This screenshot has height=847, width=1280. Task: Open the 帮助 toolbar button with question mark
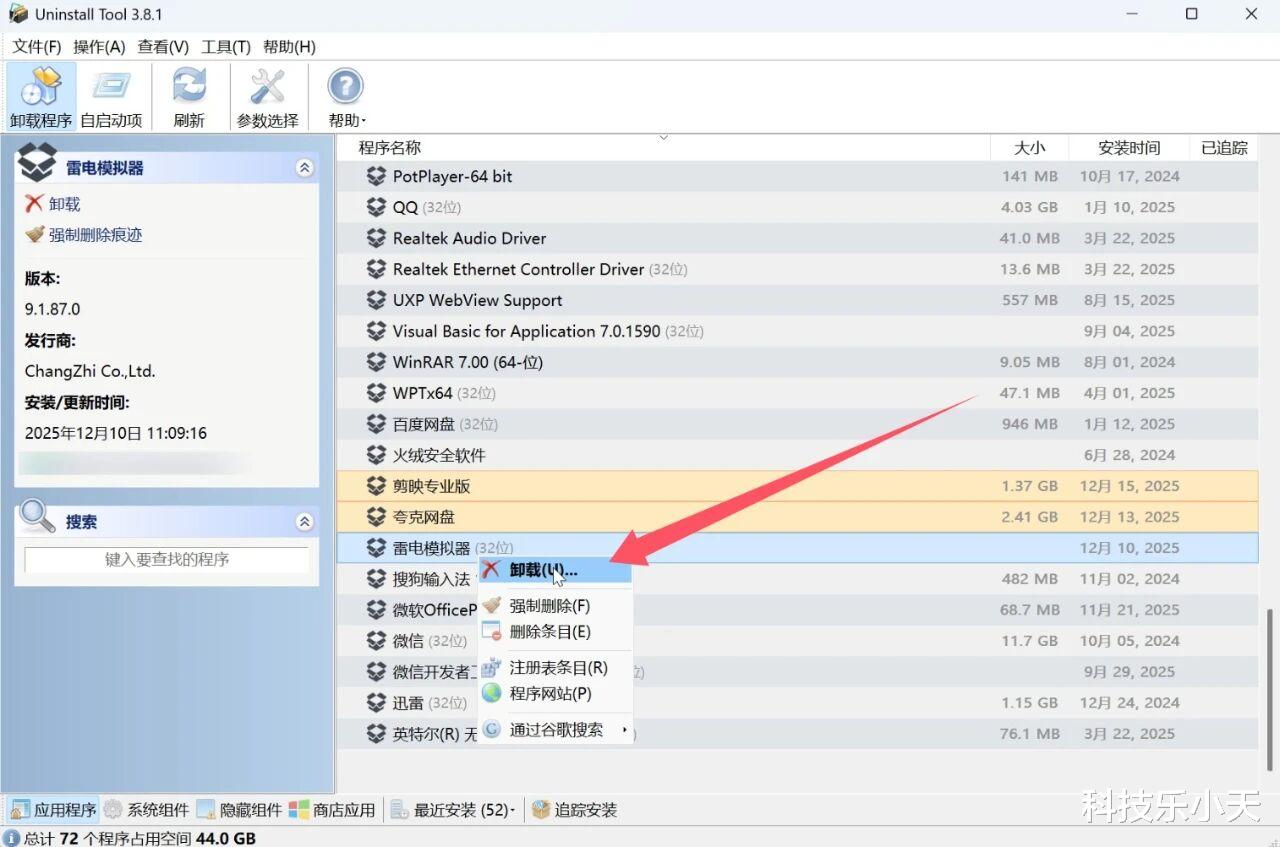[346, 97]
